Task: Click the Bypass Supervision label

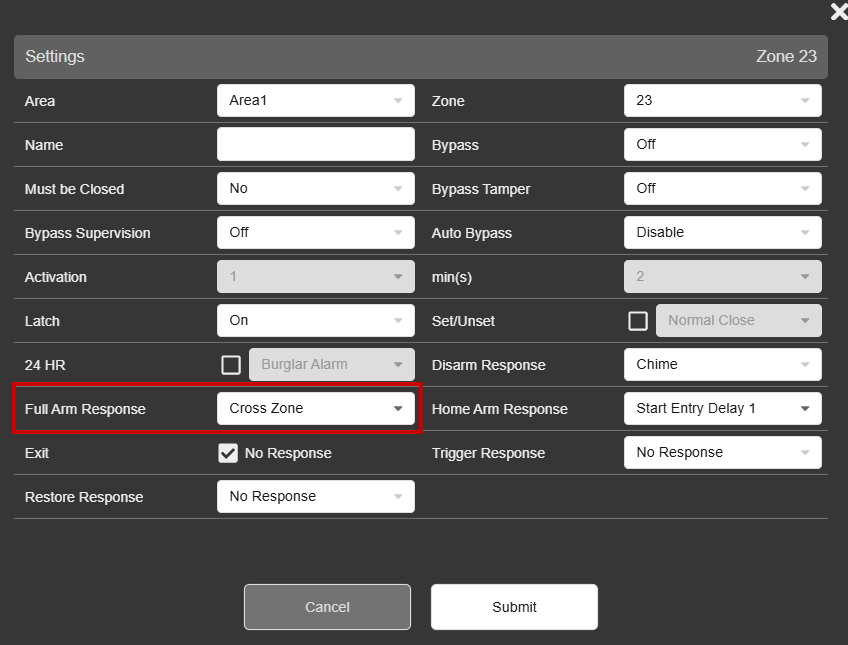Action: coord(88,234)
